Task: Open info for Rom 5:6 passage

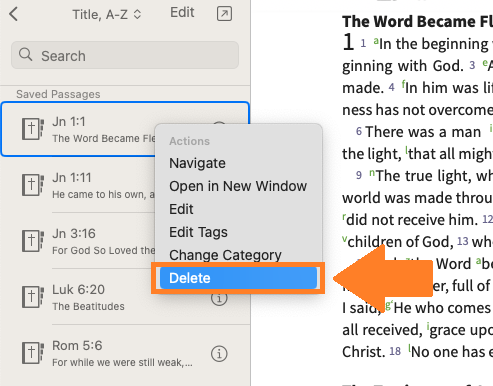Action: coord(219,354)
